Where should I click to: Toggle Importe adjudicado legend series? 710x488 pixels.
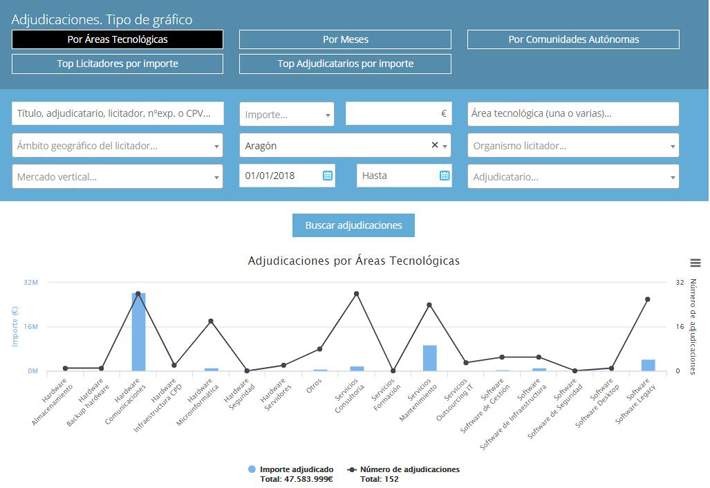(x=291, y=474)
